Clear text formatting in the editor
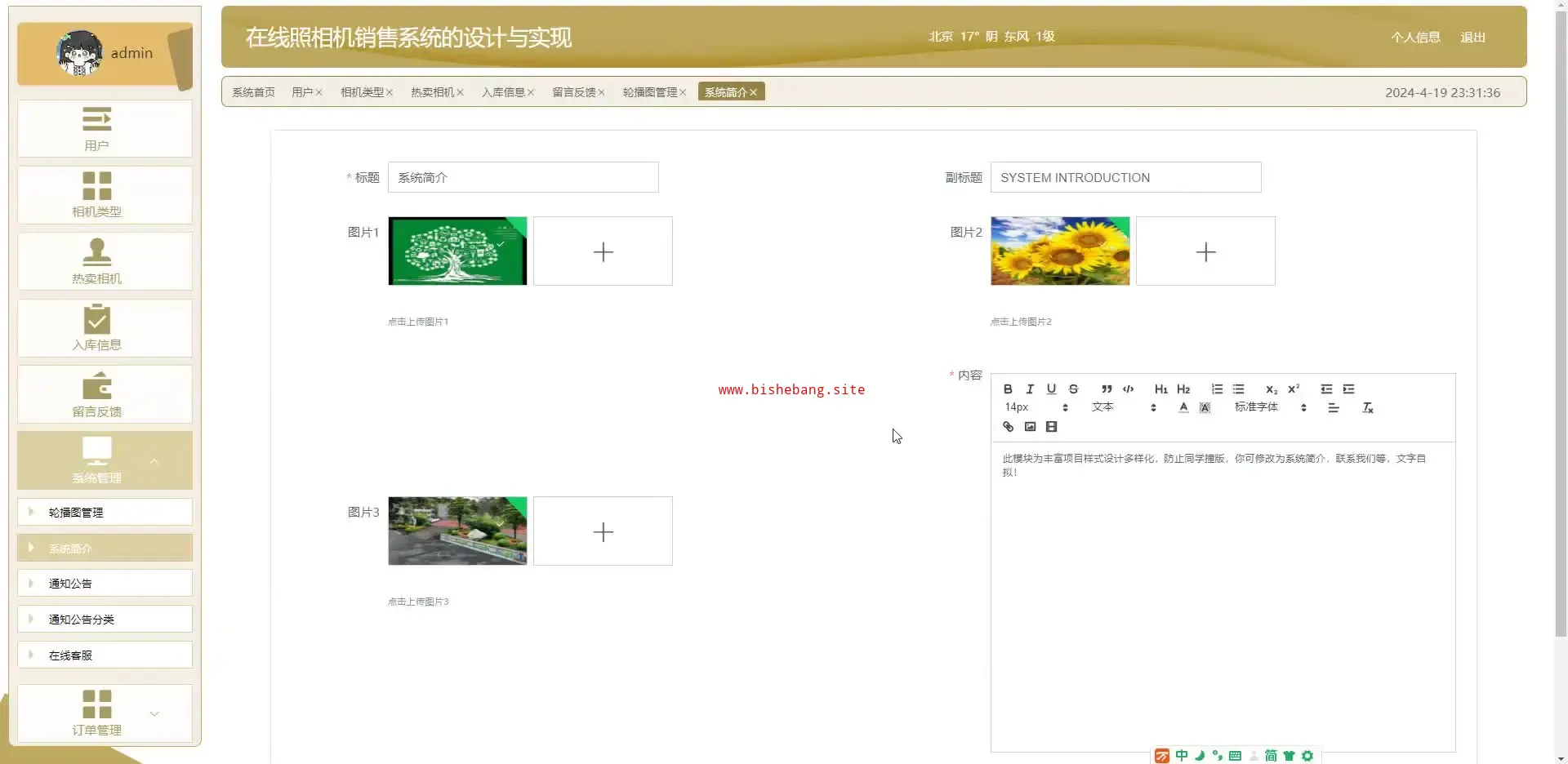The width and height of the screenshot is (1568, 764). 1368,407
